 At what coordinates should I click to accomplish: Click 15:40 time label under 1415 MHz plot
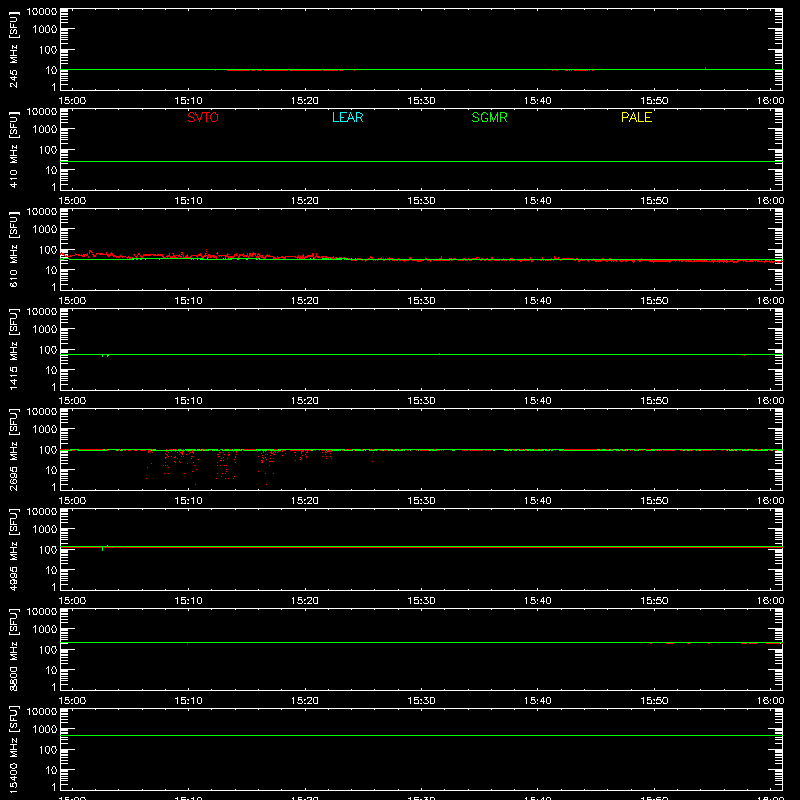click(x=537, y=401)
